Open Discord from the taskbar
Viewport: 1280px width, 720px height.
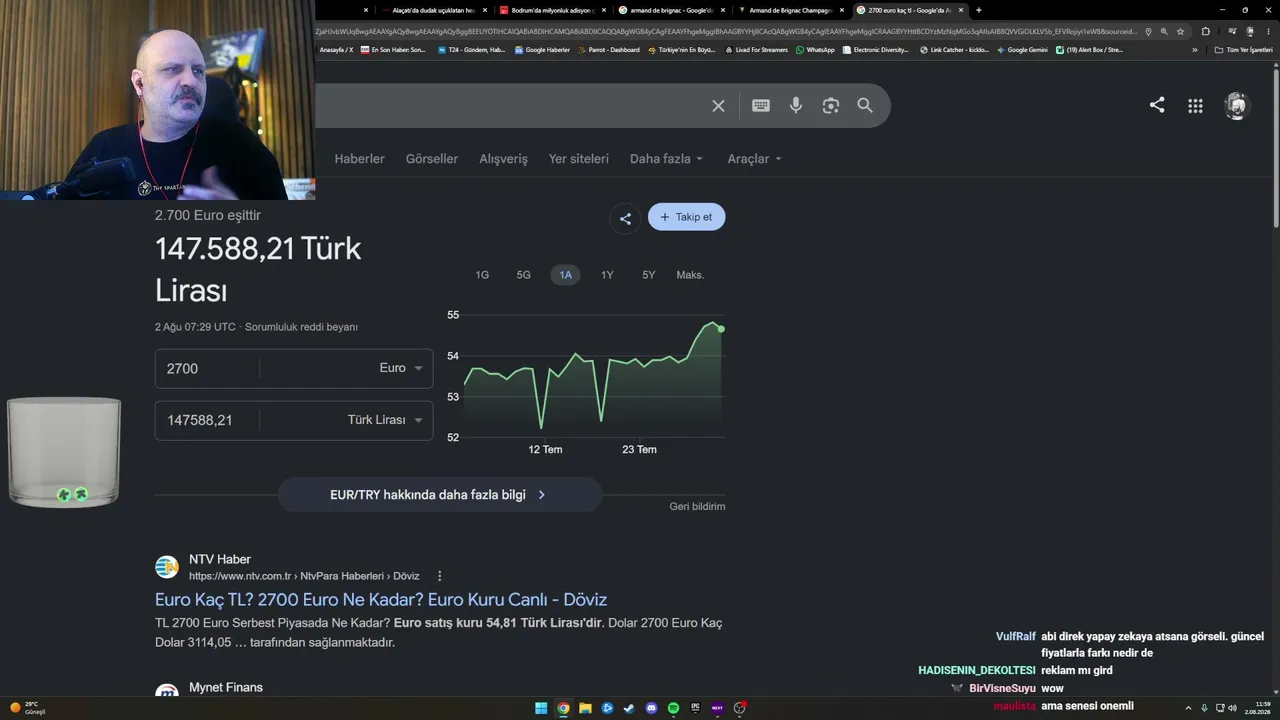(651, 708)
